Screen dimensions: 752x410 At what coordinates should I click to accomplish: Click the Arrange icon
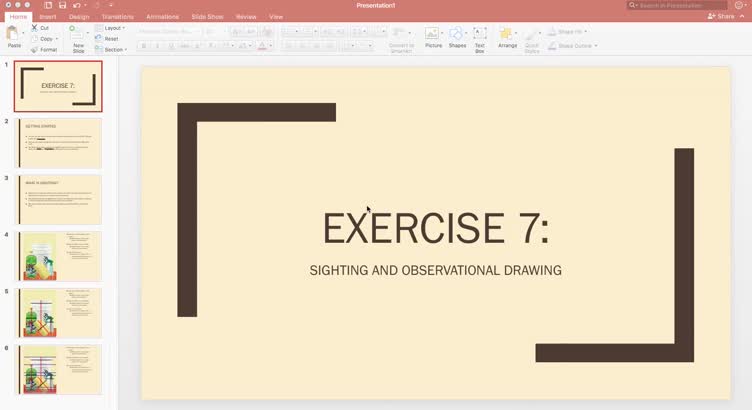coord(505,34)
